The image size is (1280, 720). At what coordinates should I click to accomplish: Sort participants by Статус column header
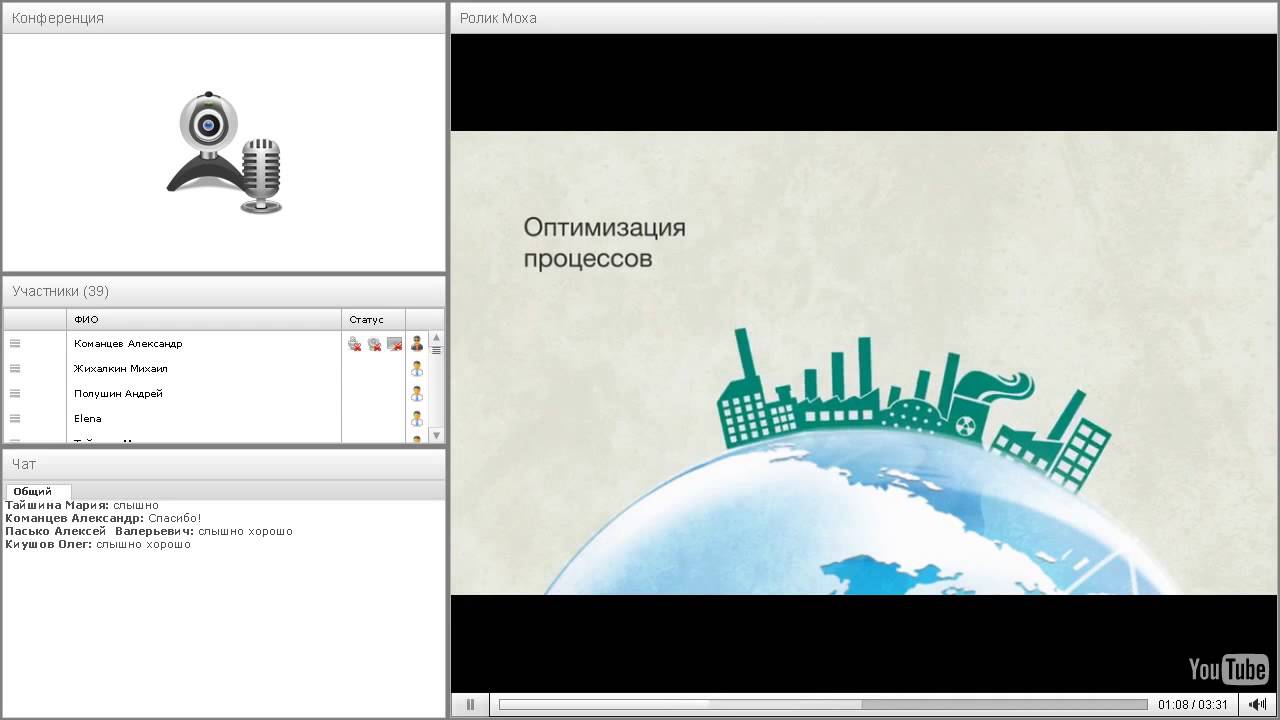tap(373, 319)
